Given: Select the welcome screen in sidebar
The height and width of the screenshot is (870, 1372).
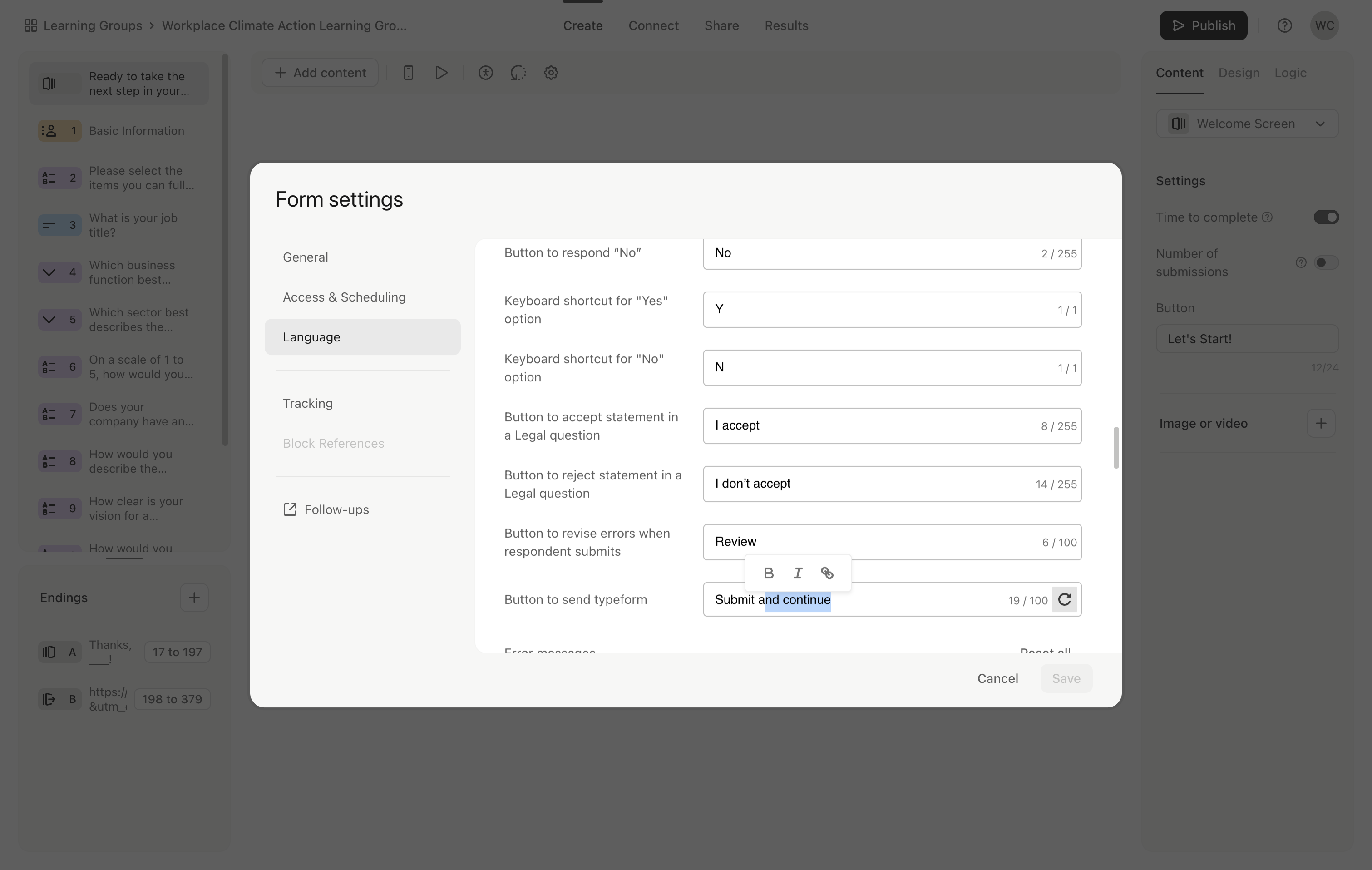Looking at the screenshot, I should coord(119,84).
